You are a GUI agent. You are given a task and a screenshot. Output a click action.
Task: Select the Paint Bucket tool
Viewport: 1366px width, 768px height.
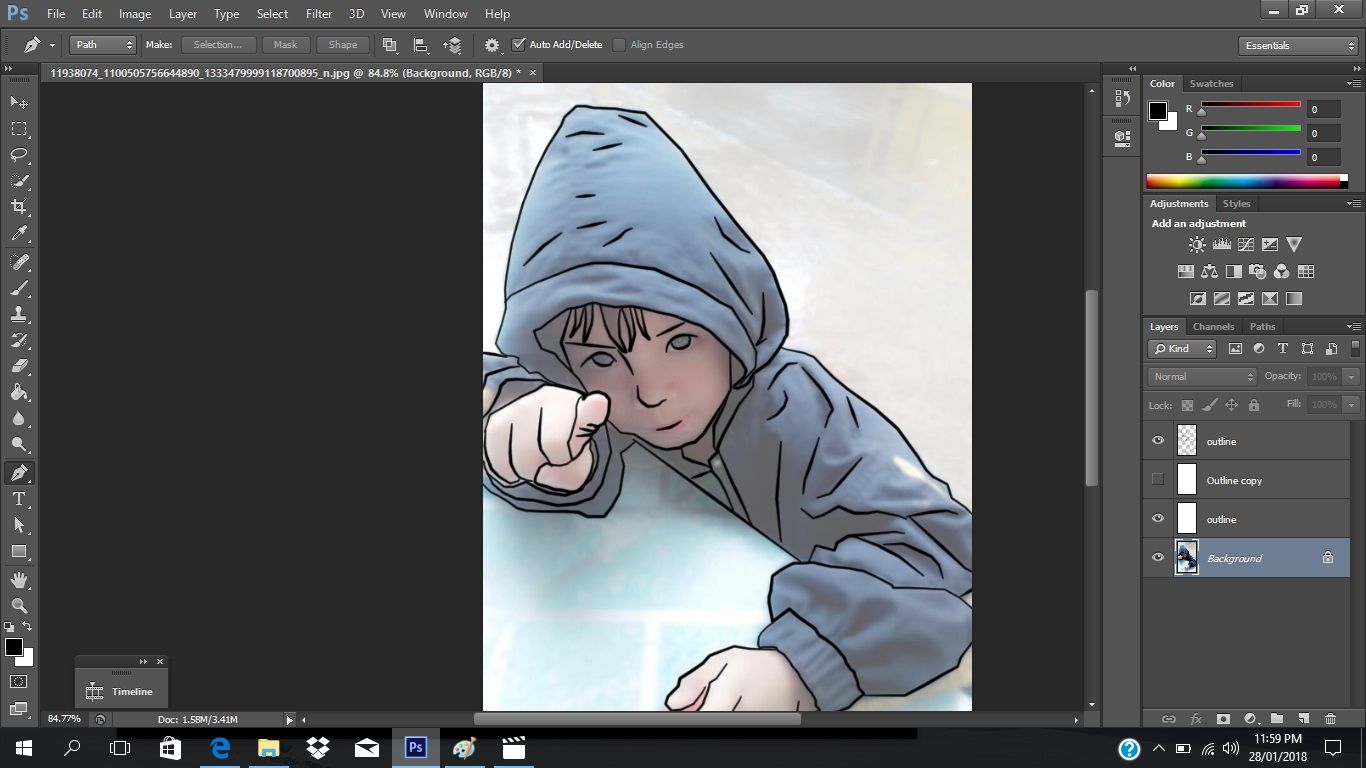point(19,392)
